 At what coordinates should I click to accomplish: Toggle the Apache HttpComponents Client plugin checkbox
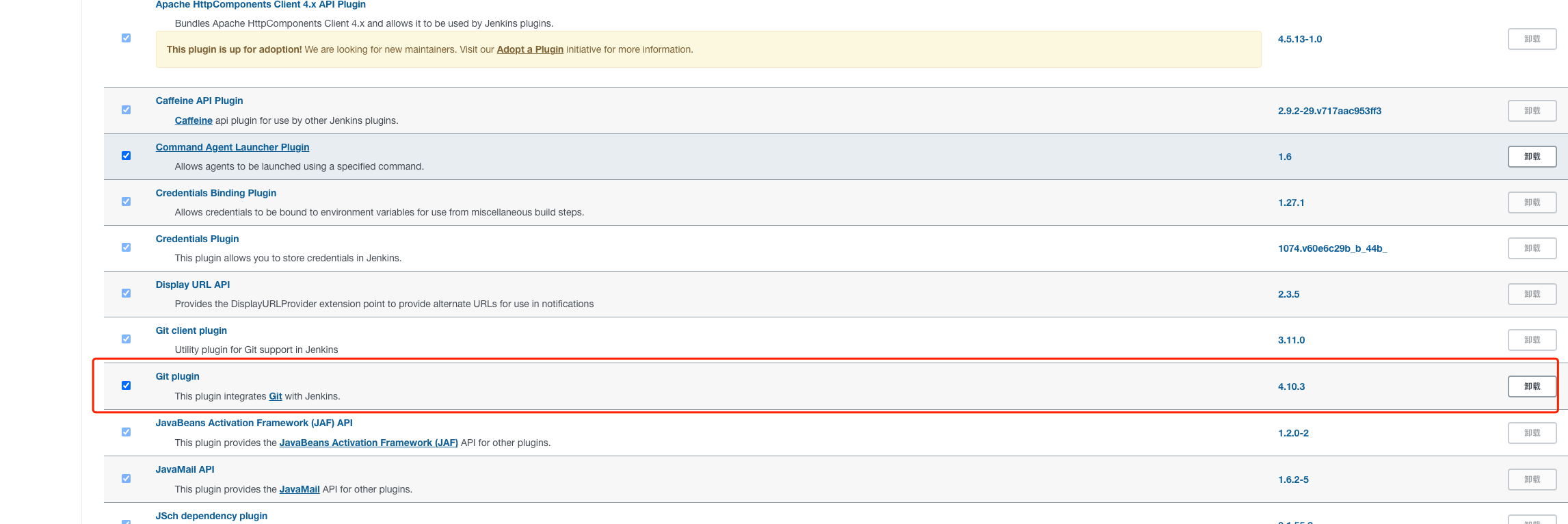(x=126, y=38)
